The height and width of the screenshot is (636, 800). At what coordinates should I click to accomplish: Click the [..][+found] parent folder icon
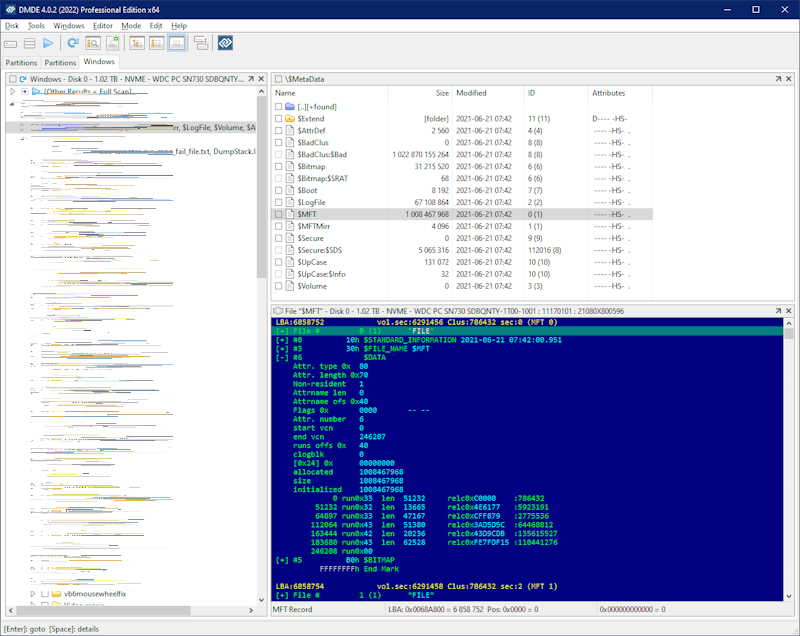tap(290, 107)
